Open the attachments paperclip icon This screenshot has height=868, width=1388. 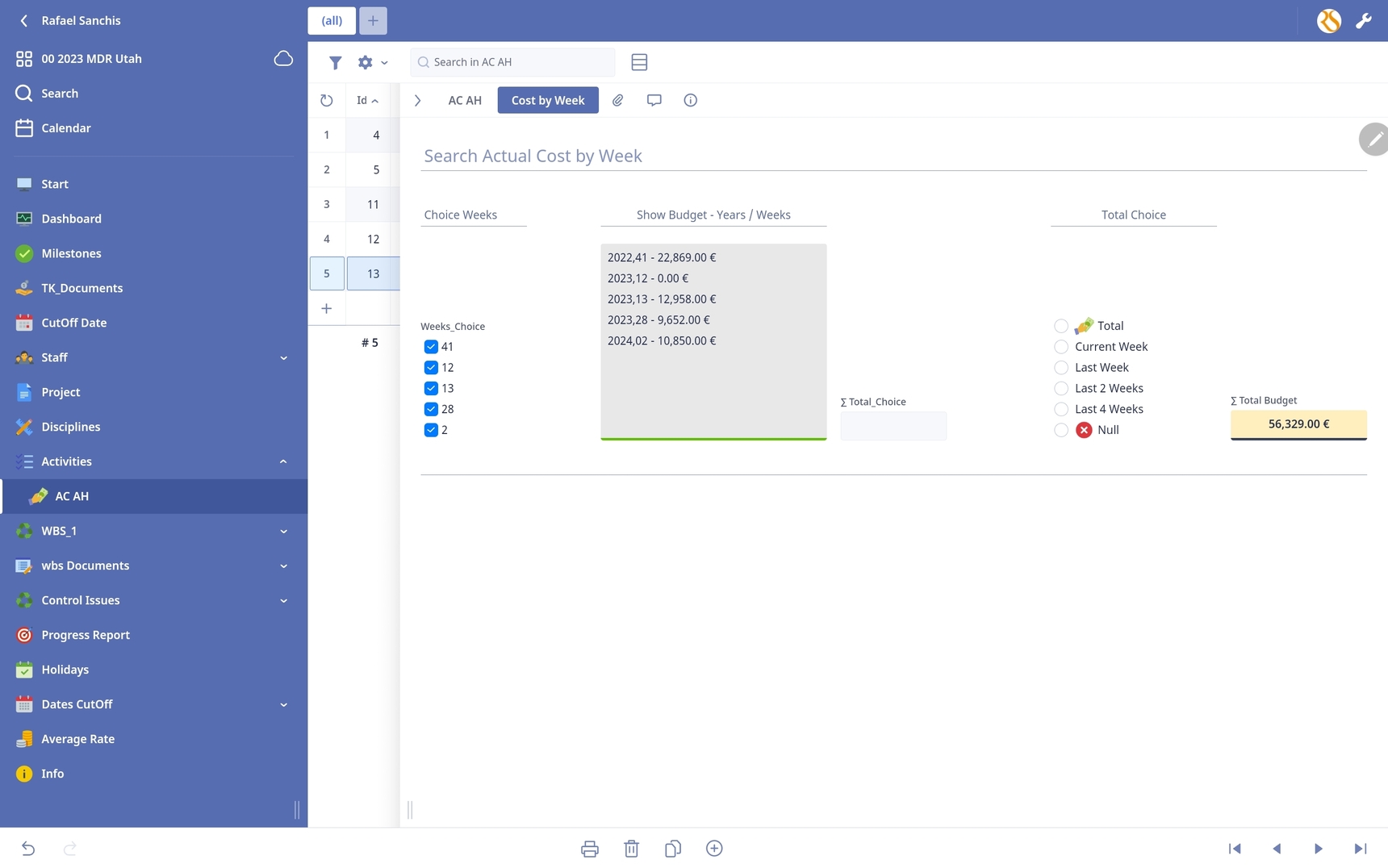(x=617, y=100)
